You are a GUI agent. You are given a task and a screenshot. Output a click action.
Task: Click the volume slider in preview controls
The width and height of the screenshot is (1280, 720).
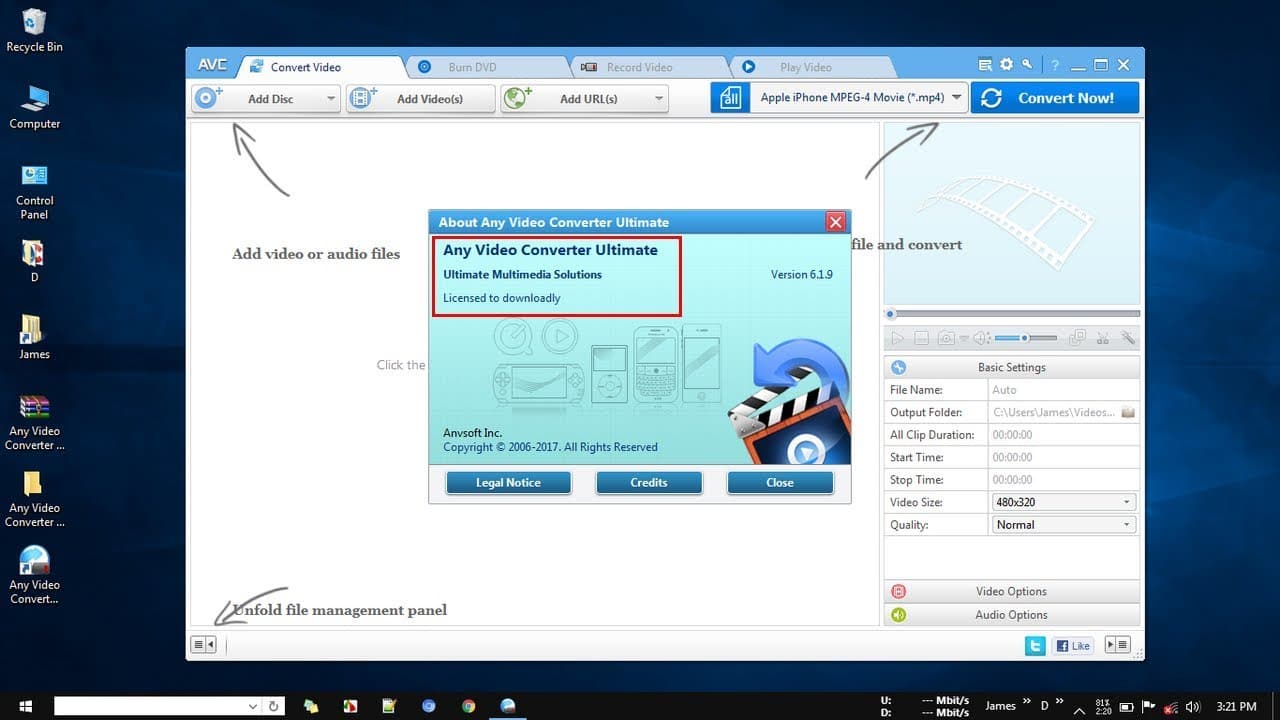pos(1025,338)
